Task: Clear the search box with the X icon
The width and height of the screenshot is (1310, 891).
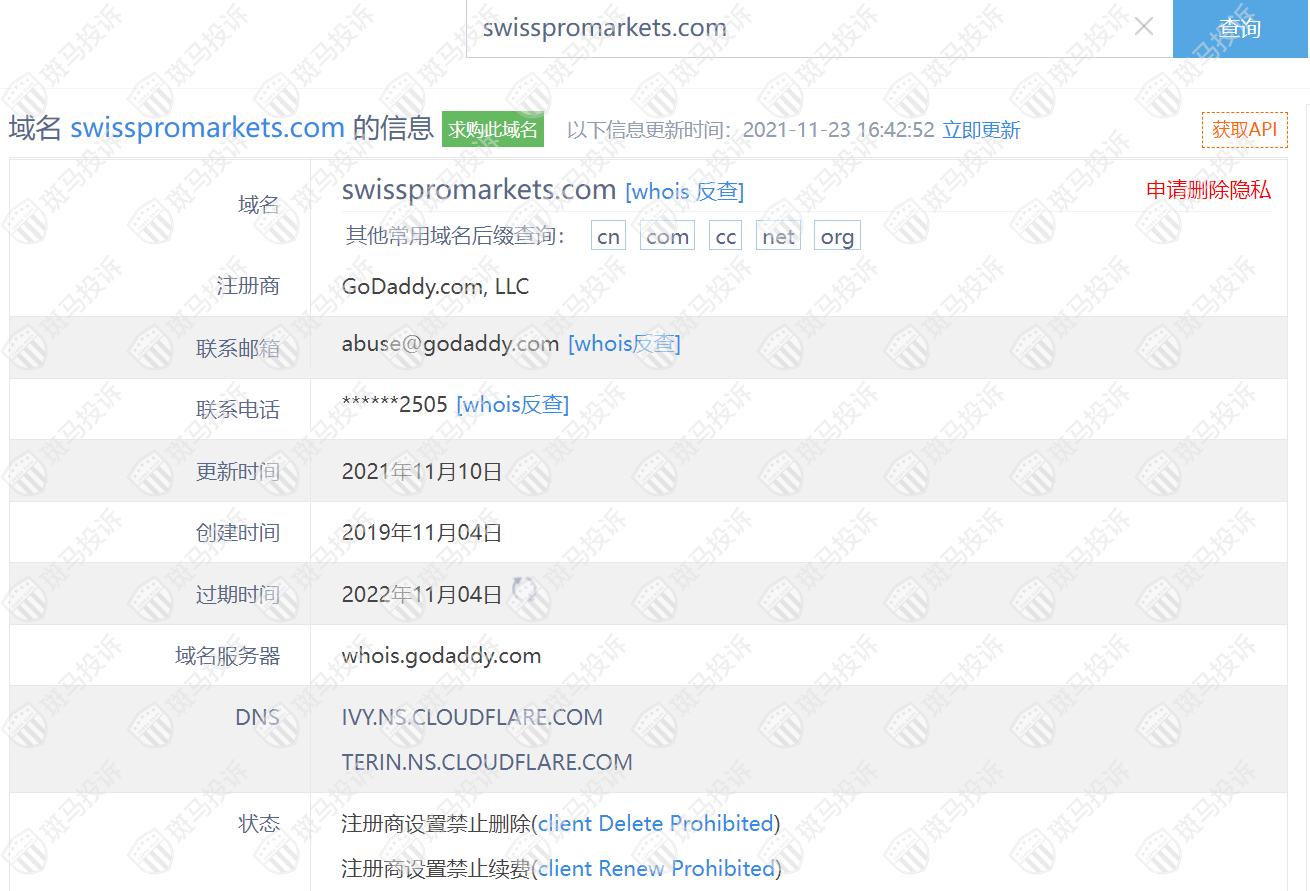Action: pos(1144,27)
